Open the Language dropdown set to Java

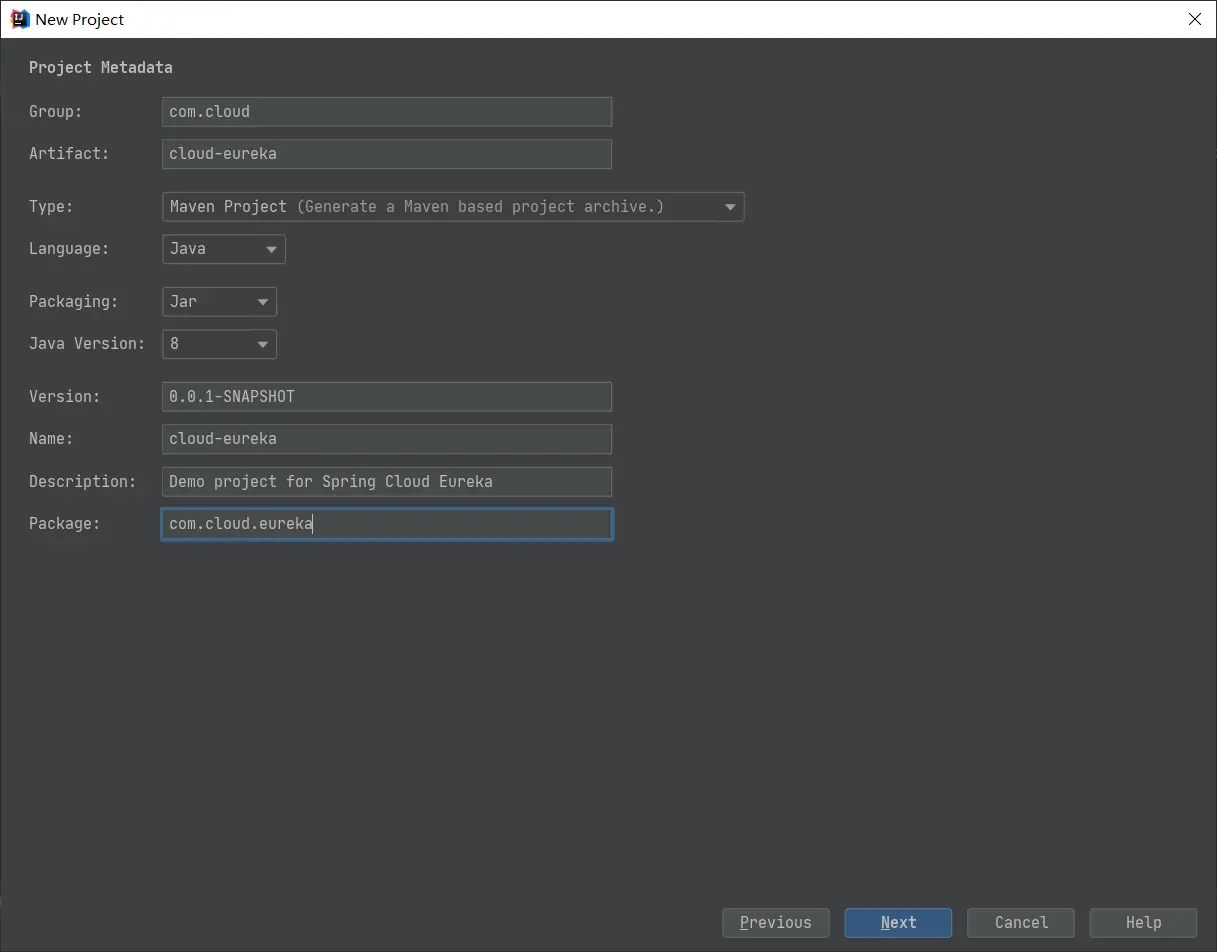click(224, 249)
